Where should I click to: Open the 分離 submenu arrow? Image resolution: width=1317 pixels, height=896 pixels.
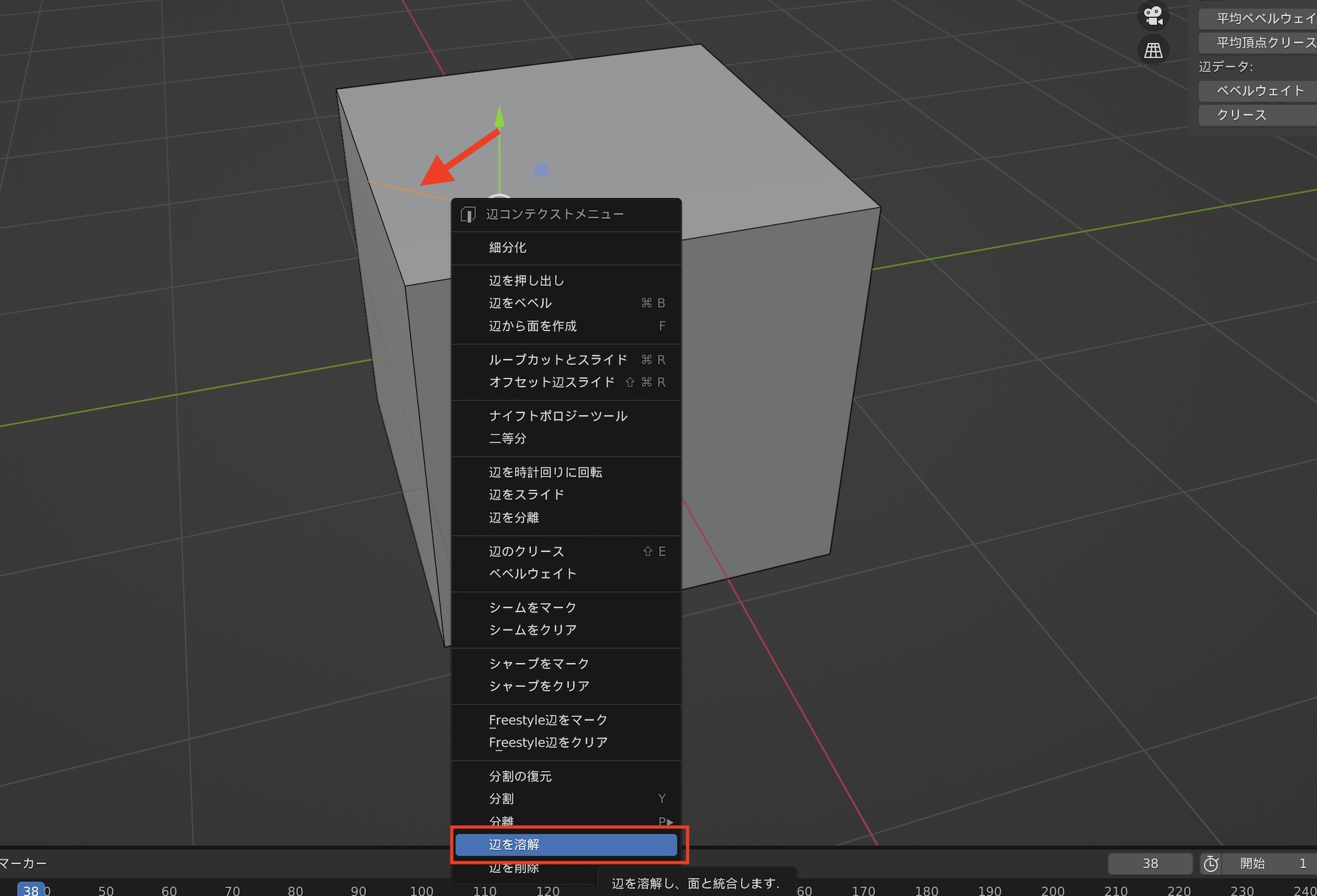click(669, 822)
